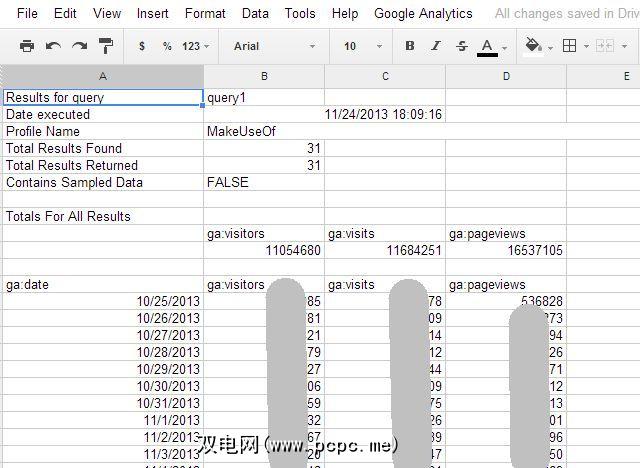Click the '10/25/2013' date cell
Viewport: 640px width, 468px height.
(103, 301)
